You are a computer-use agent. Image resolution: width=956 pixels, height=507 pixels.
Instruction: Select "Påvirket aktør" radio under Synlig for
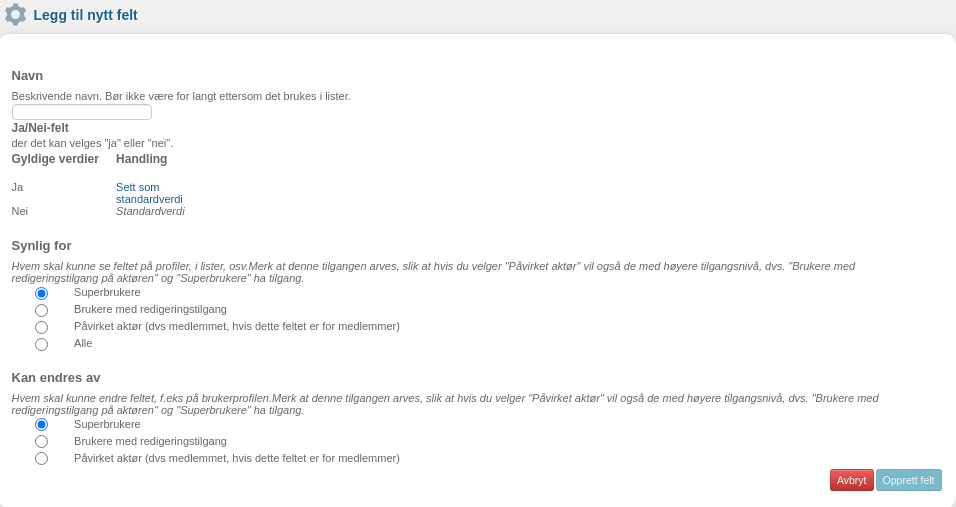(x=41, y=327)
